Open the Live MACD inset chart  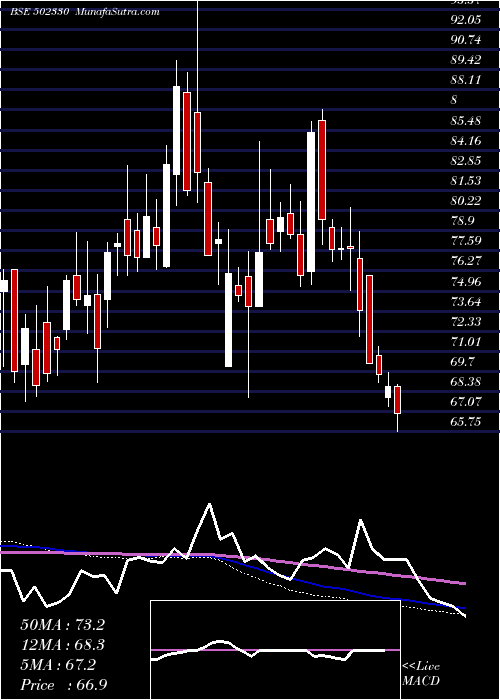(x=275, y=650)
